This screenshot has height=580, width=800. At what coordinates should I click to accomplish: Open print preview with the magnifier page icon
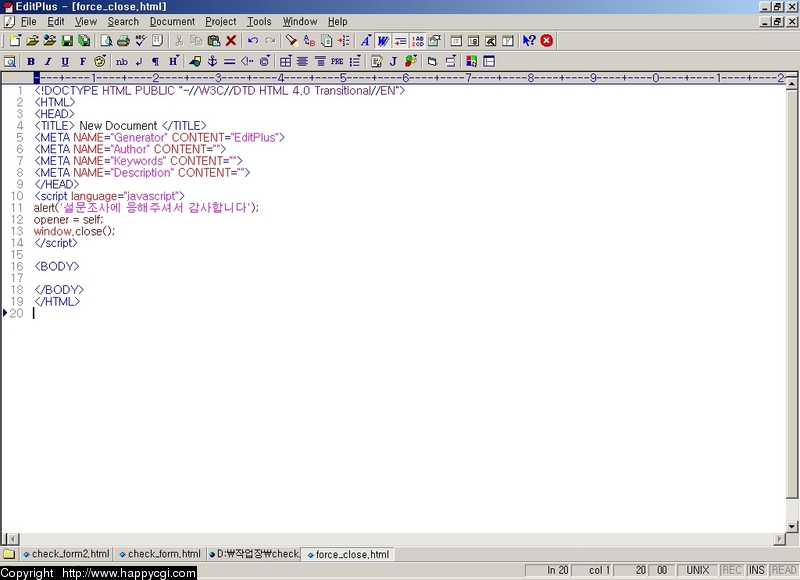coord(106,41)
